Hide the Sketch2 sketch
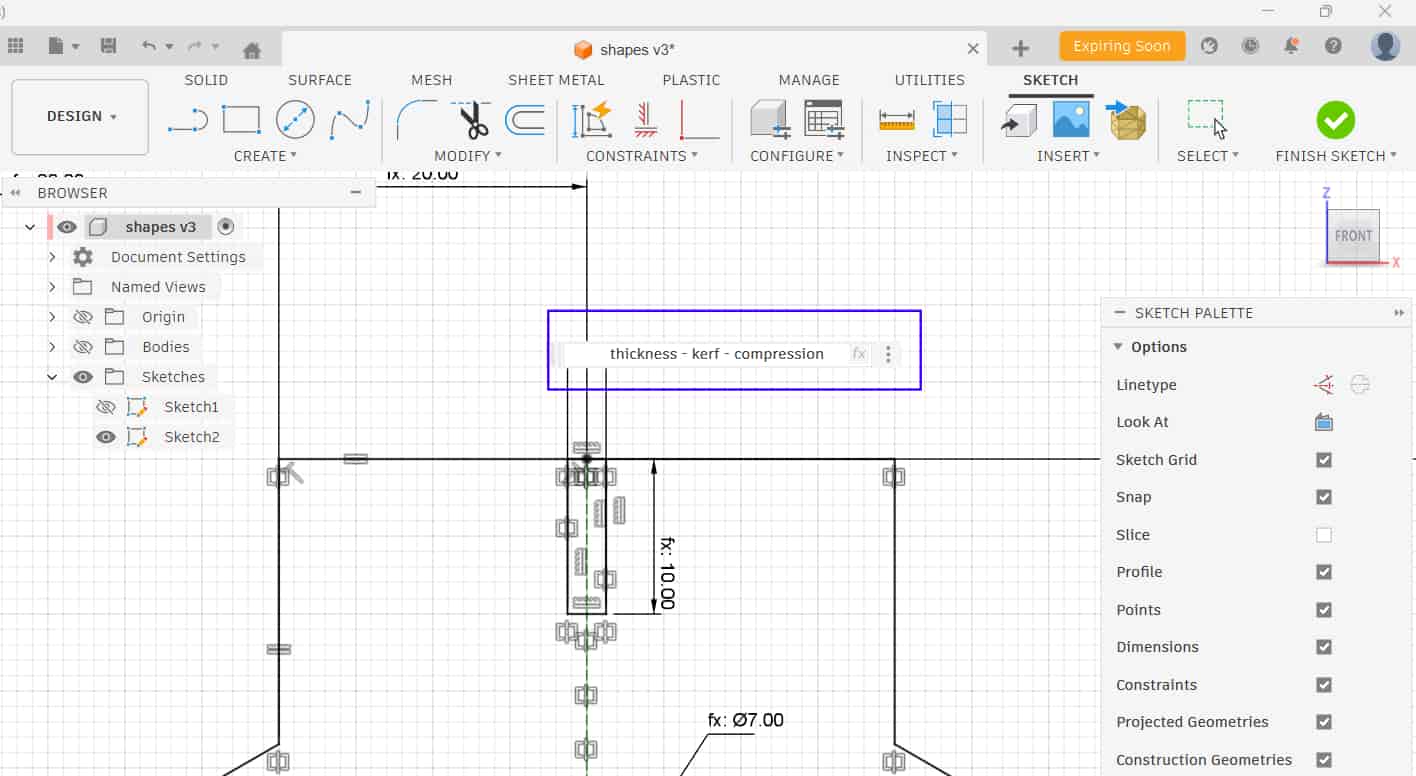Image resolution: width=1416 pixels, height=776 pixels. point(105,437)
